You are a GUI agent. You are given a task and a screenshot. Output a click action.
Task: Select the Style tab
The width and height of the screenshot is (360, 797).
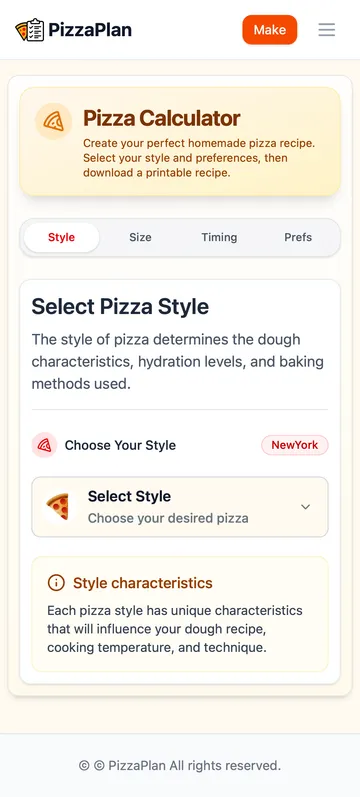(62, 237)
